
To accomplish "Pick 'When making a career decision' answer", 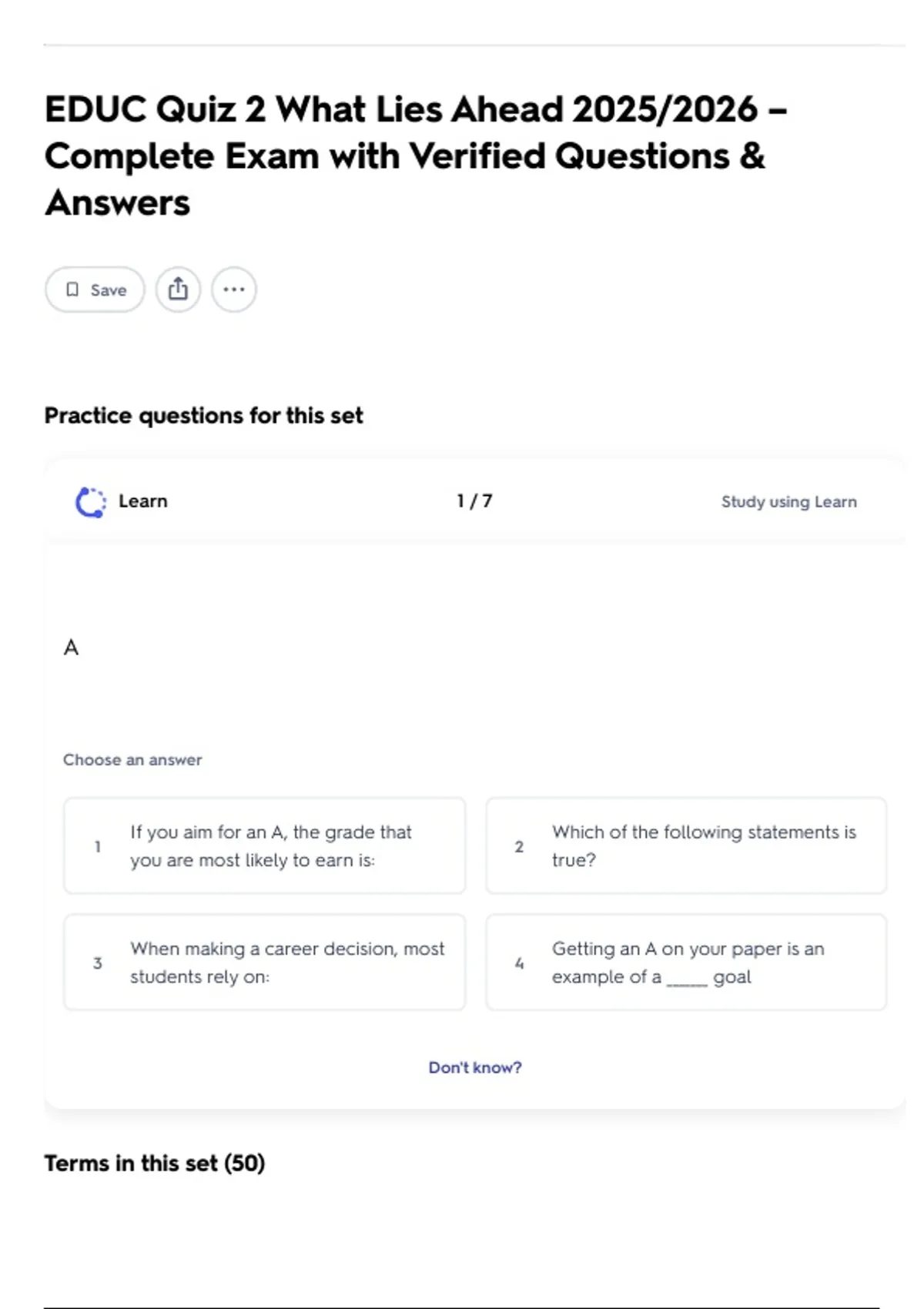I will 286,962.
